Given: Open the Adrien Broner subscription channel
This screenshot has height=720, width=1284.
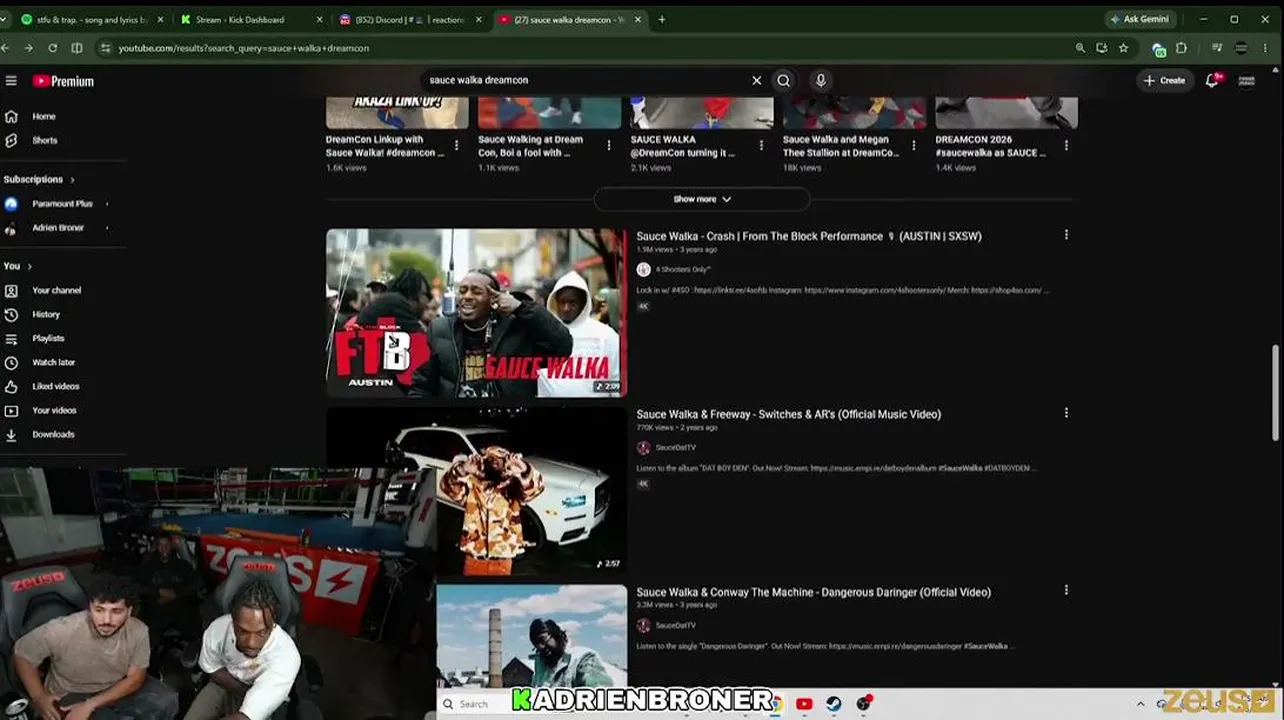Looking at the screenshot, I should 58,227.
